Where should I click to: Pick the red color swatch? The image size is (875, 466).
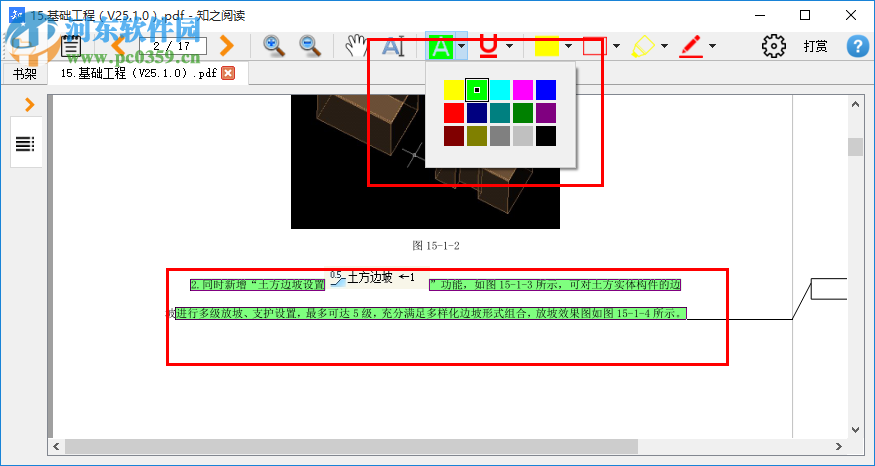point(454,113)
